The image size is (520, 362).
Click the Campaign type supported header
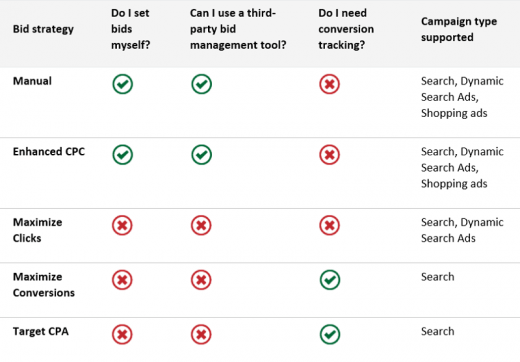click(x=459, y=29)
